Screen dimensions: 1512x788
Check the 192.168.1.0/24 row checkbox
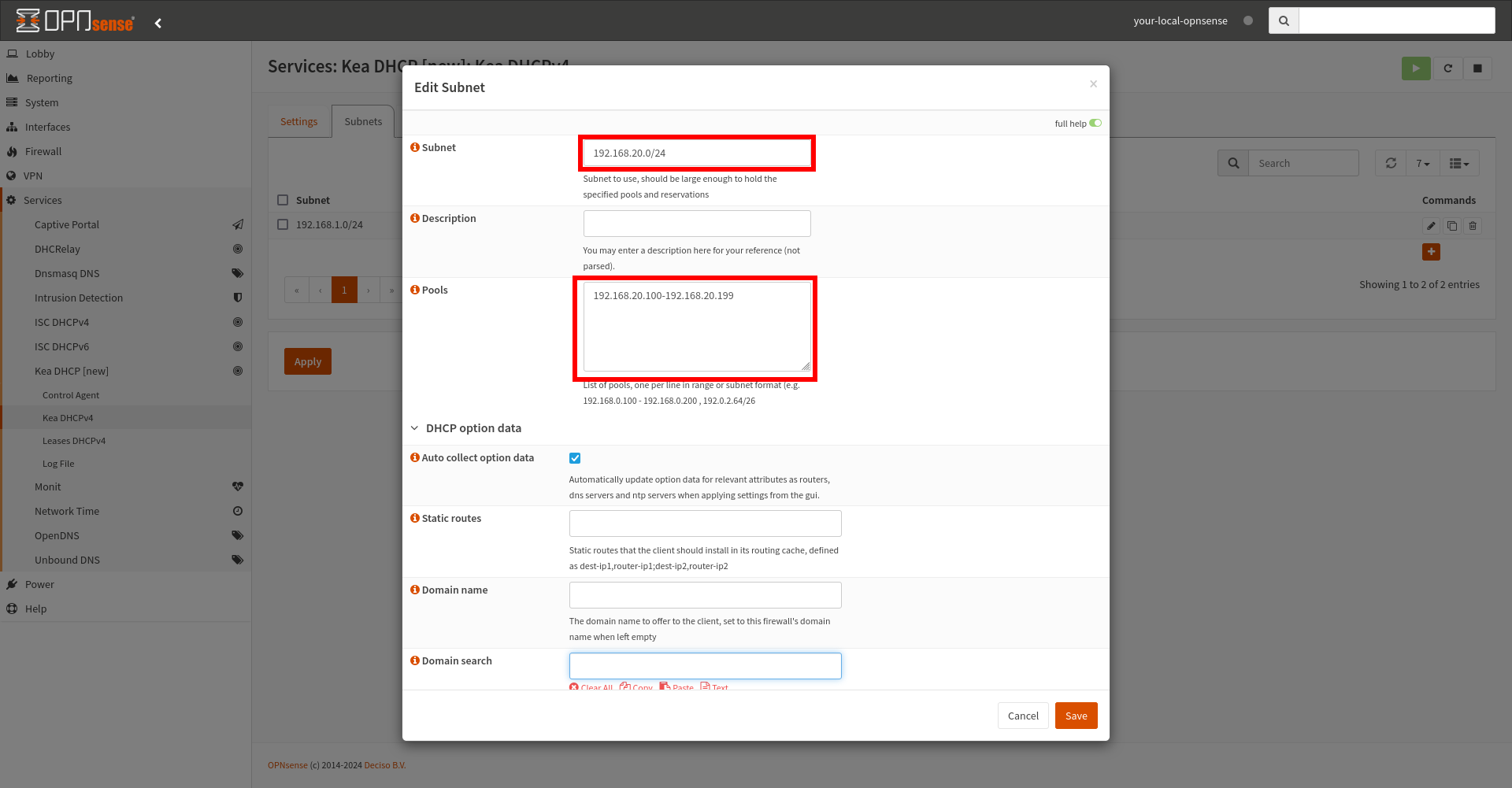pos(283,224)
